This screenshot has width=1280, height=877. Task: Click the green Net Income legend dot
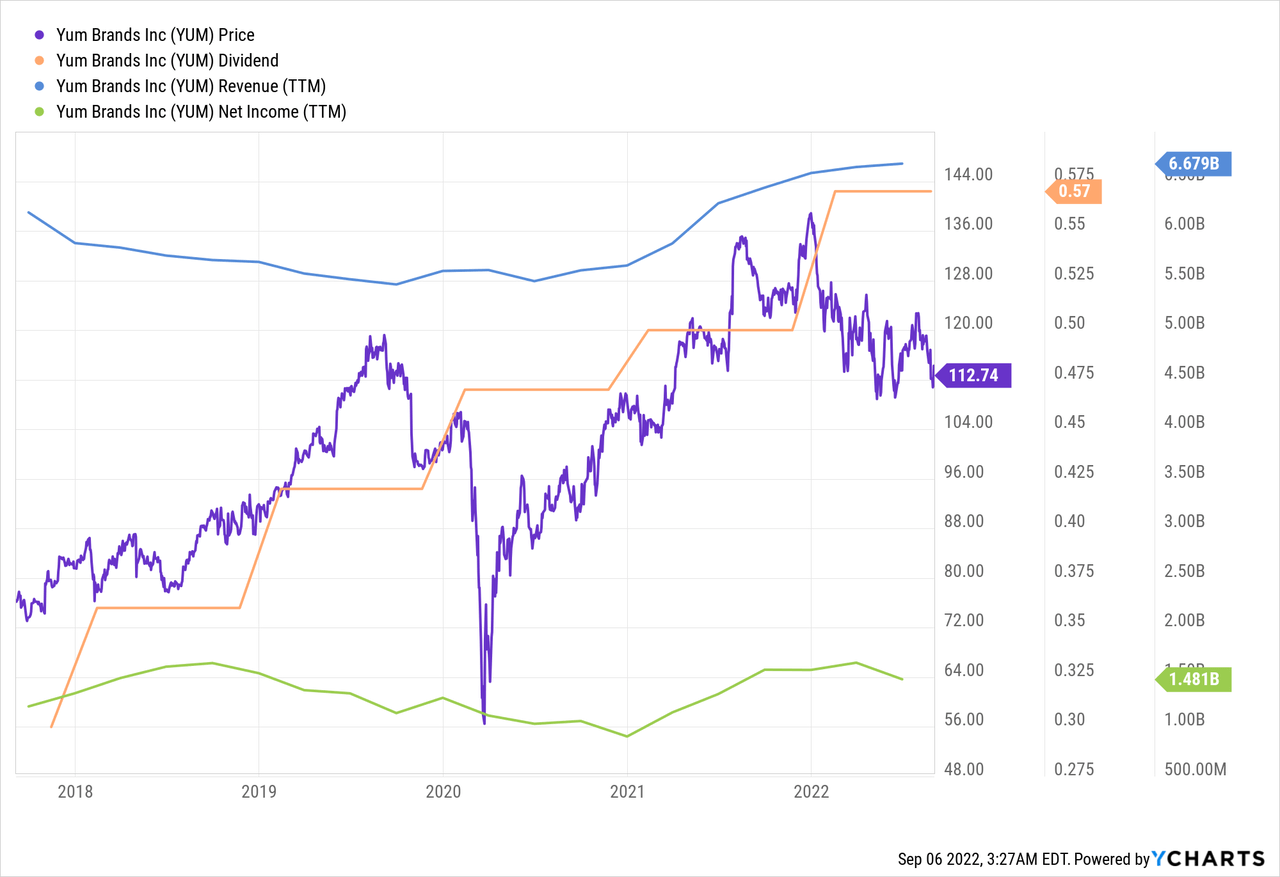(38, 112)
